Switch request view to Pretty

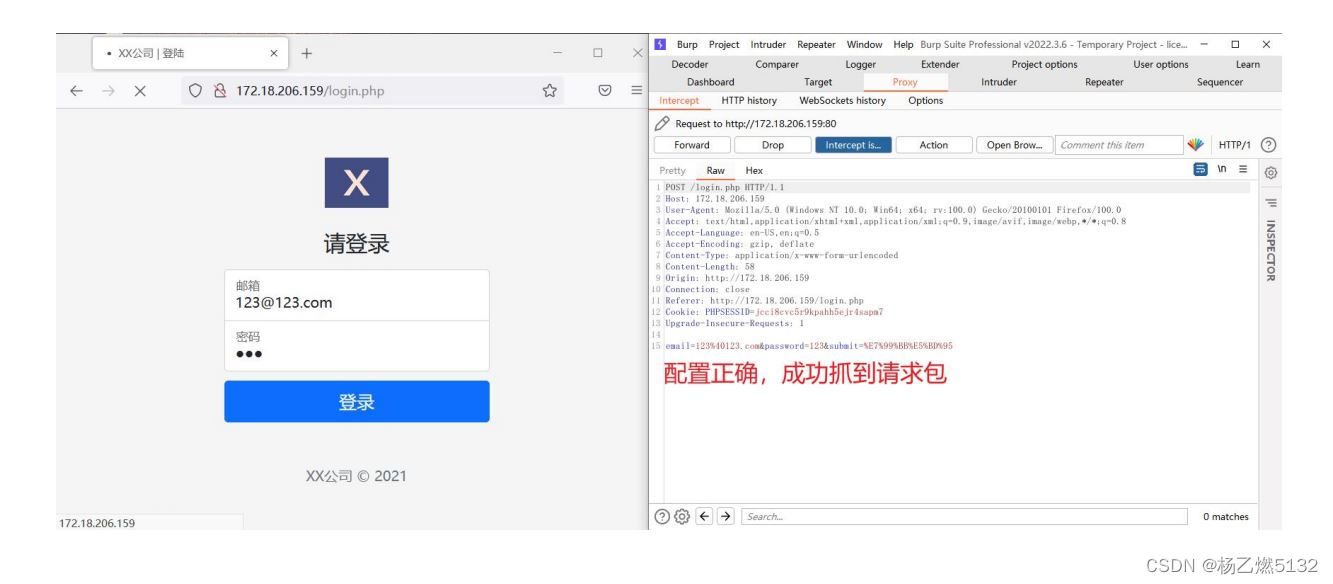click(x=673, y=171)
